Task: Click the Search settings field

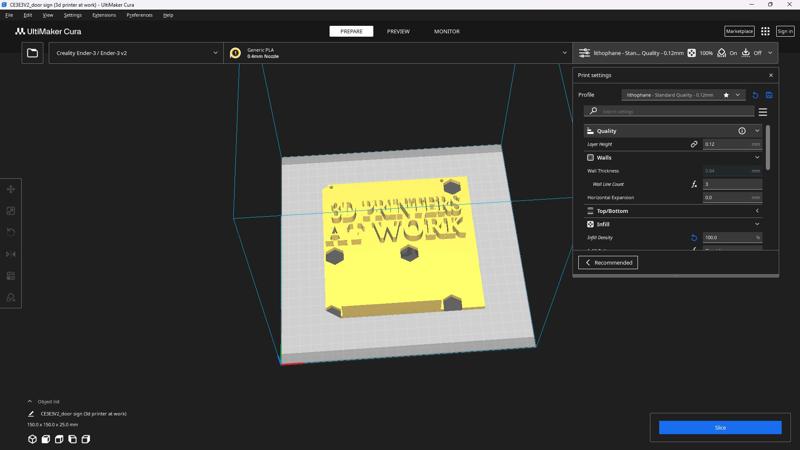Action: 669,111
